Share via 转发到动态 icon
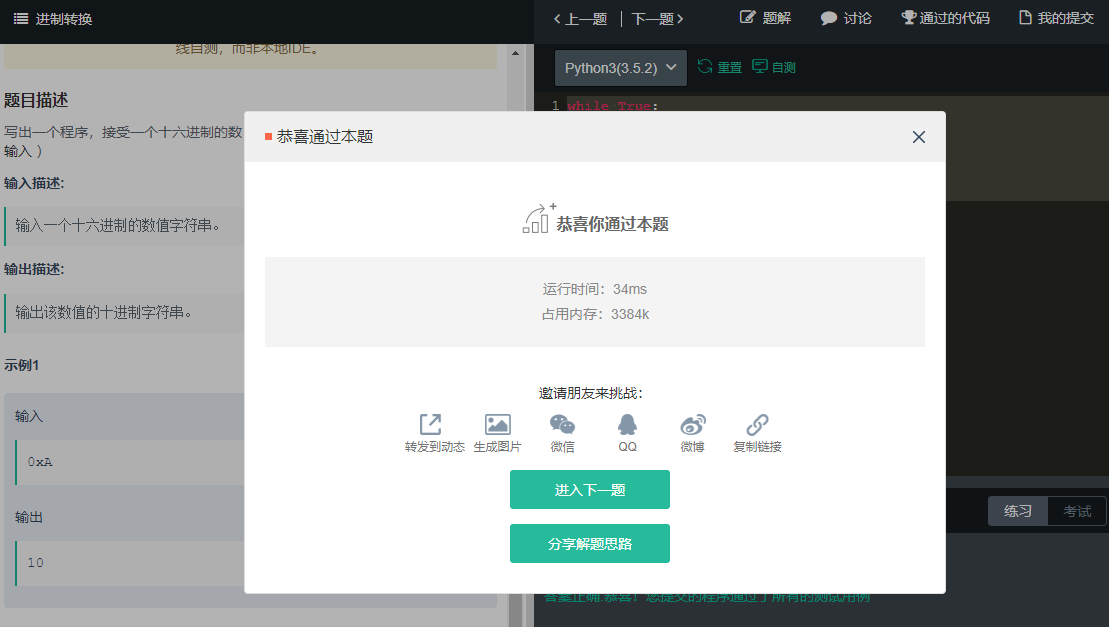The height and width of the screenshot is (627, 1109). tap(431, 424)
